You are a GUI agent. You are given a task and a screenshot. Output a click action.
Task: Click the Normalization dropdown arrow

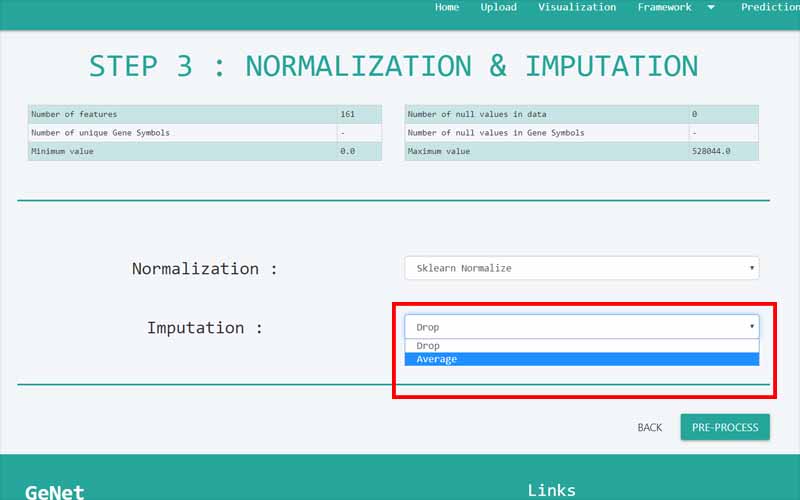pos(751,268)
